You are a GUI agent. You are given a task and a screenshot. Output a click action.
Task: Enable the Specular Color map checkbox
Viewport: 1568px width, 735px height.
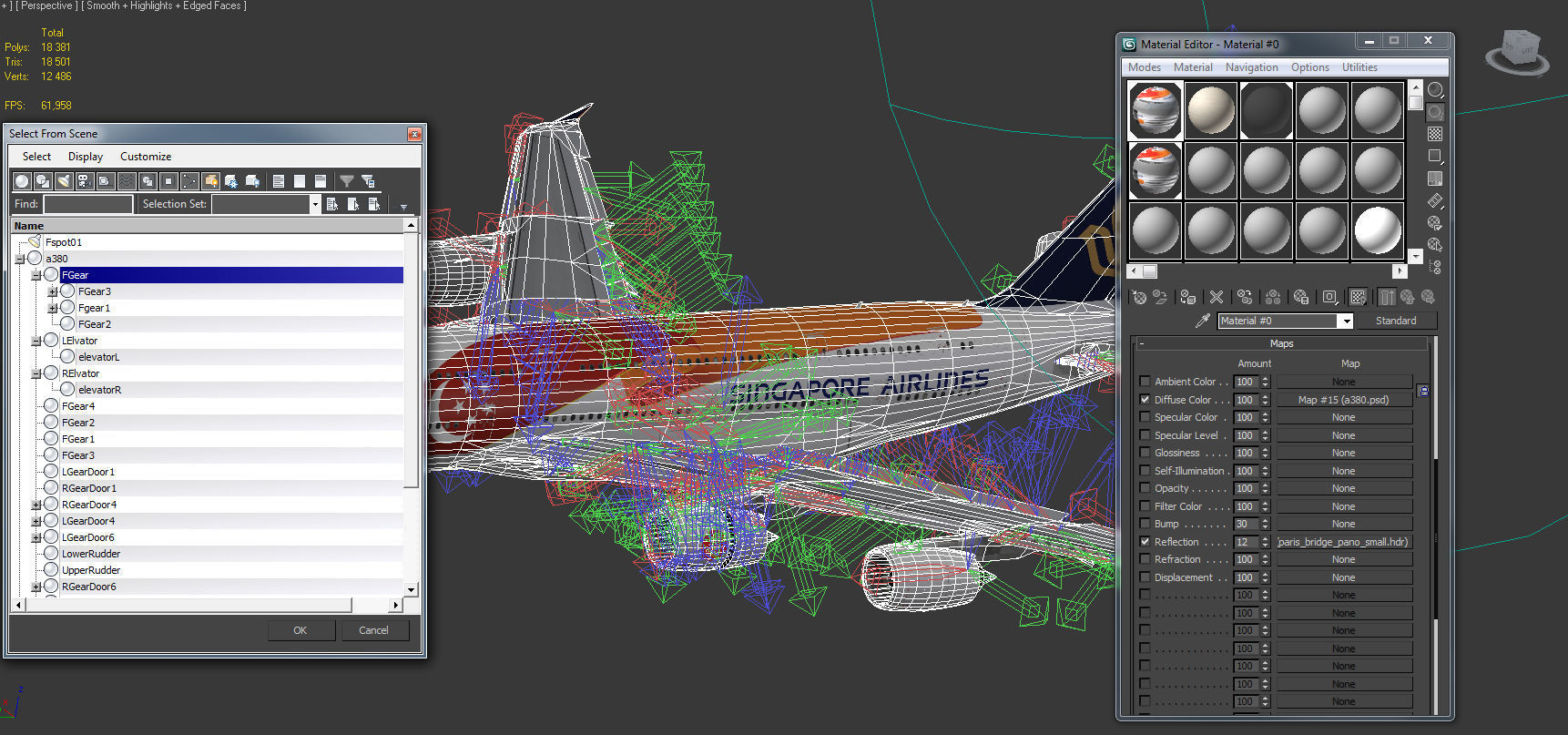(1145, 417)
